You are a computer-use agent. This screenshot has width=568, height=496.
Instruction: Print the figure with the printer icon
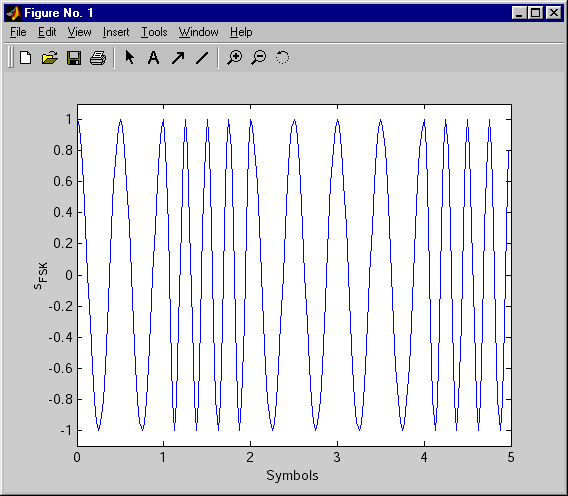point(98,58)
